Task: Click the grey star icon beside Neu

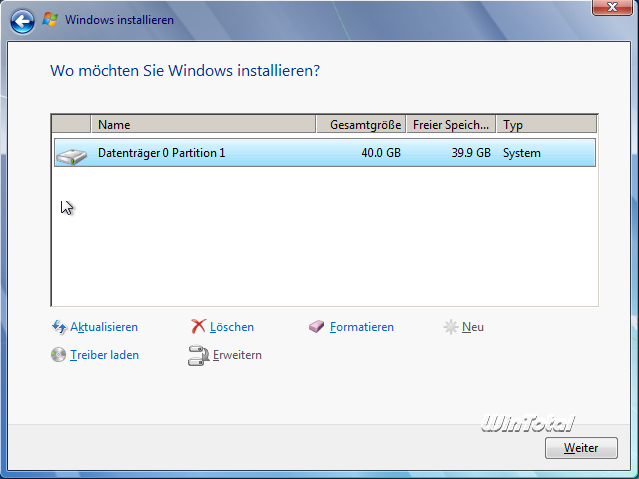Action: [451, 327]
